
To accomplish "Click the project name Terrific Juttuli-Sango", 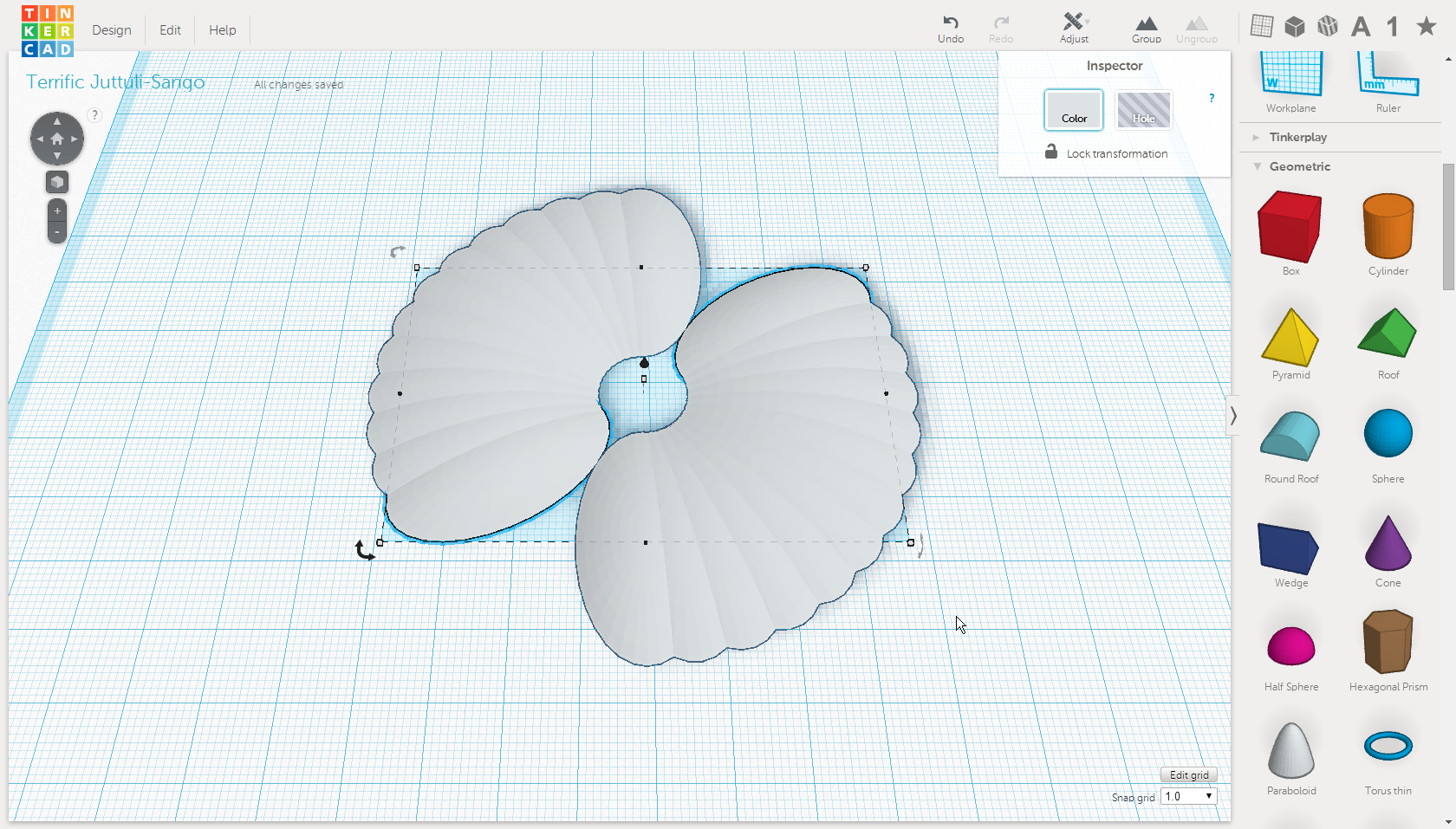I will (x=115, y=82).
